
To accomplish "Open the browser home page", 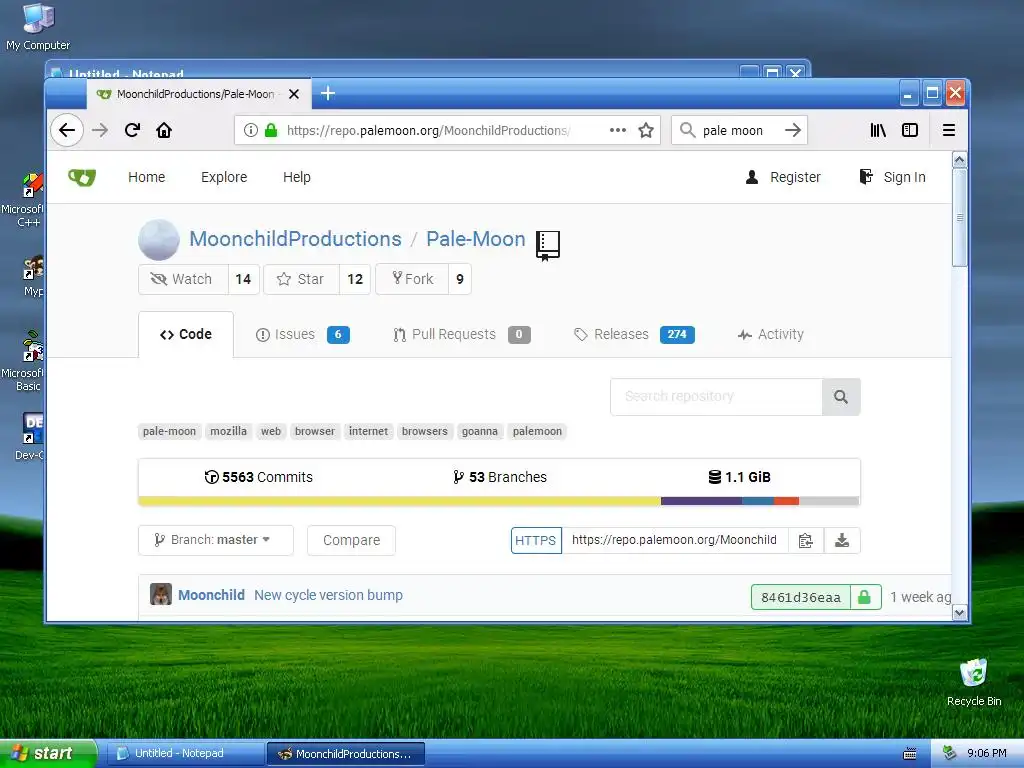I will [164, 130].
